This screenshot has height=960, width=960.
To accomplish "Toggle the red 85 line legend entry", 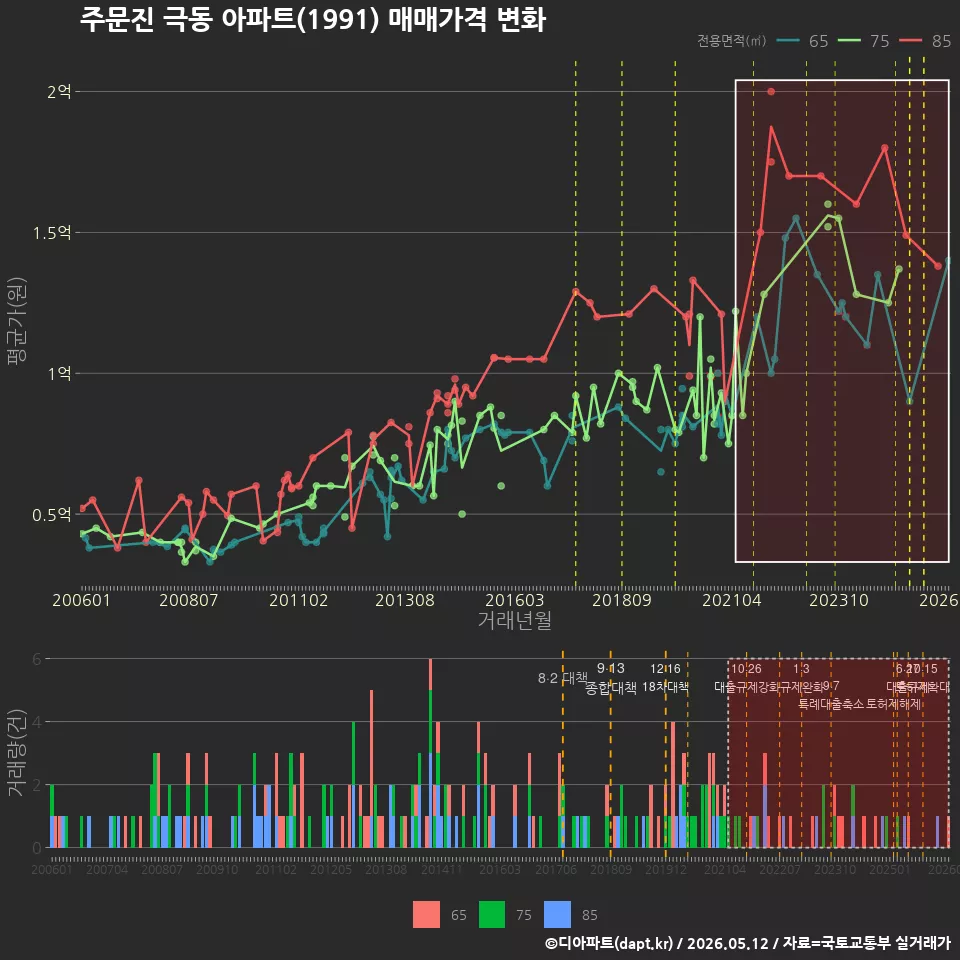I will tap(925, 41).
